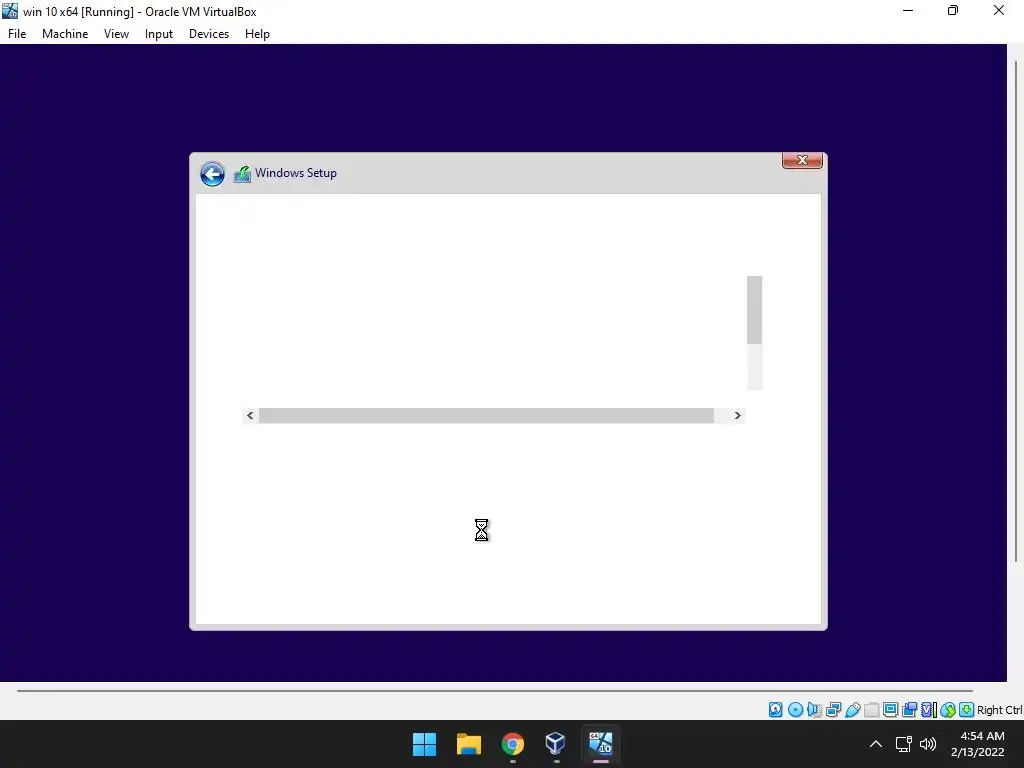
Task: Open the File menu
Action: coord(17,34)
